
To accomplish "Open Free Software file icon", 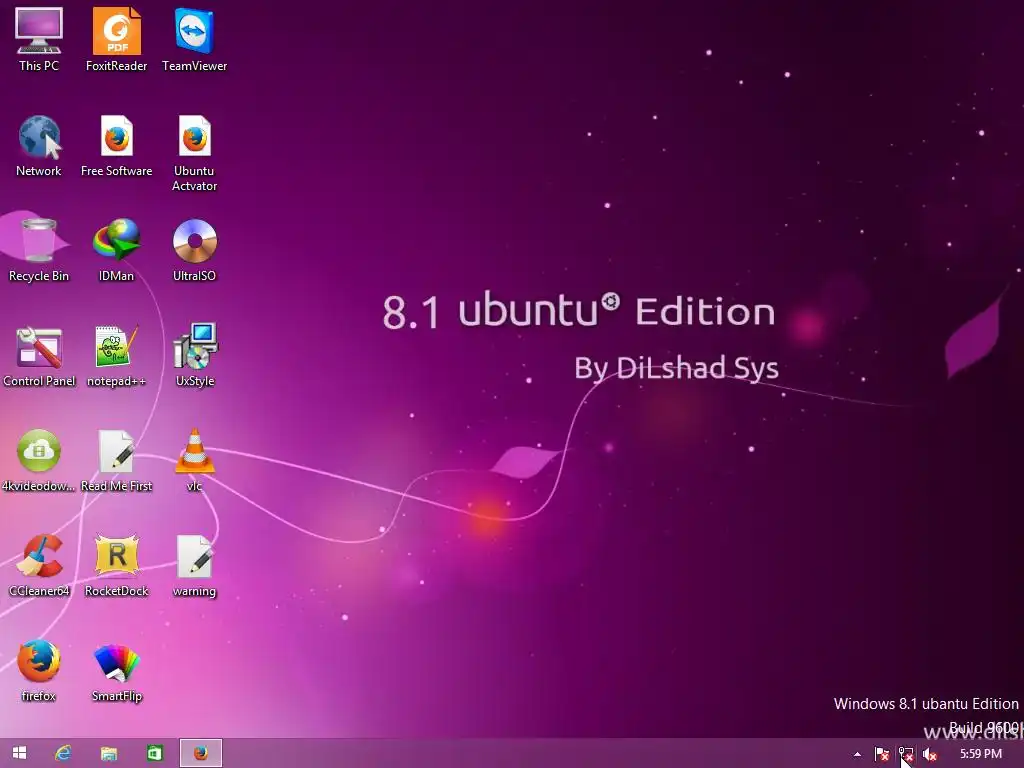I will (x=116, y=145).
